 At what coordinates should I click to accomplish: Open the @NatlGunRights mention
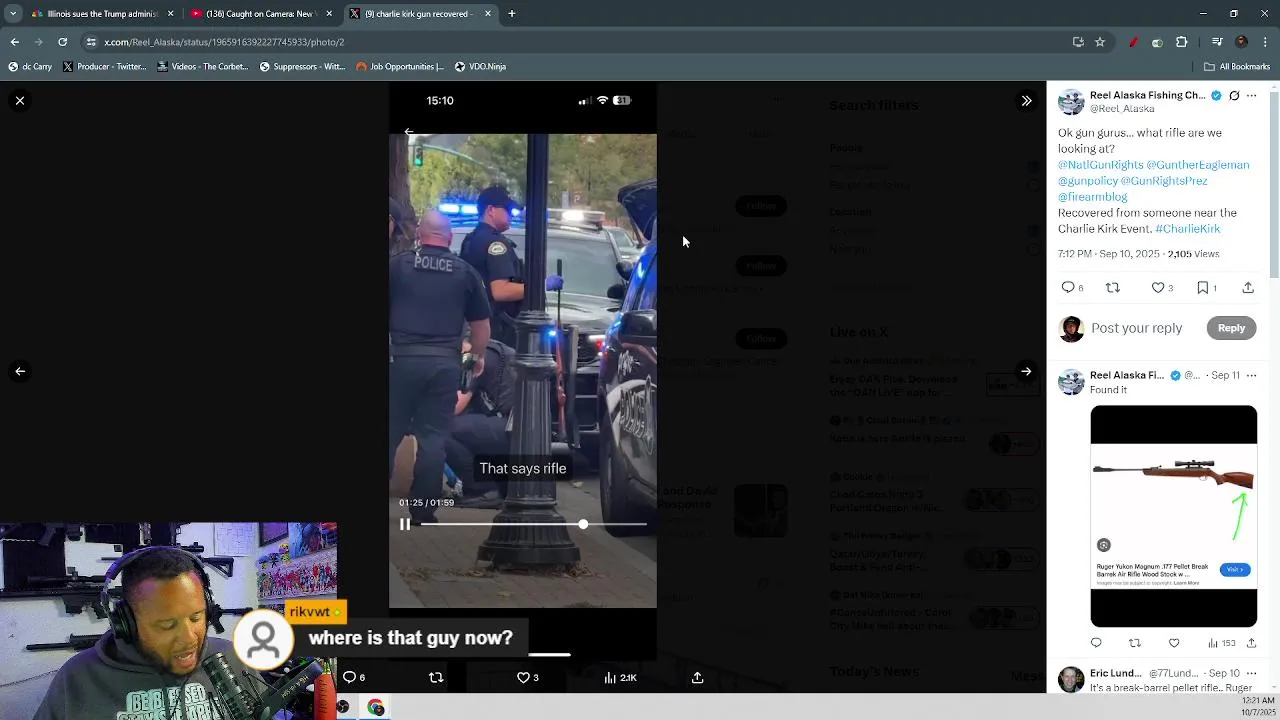(1100, 165)
